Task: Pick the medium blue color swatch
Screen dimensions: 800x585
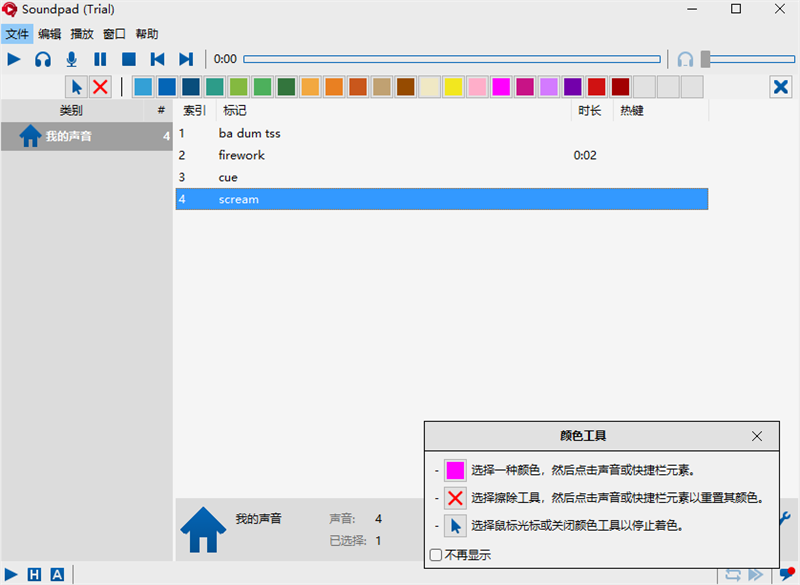Action: point(167,87)
